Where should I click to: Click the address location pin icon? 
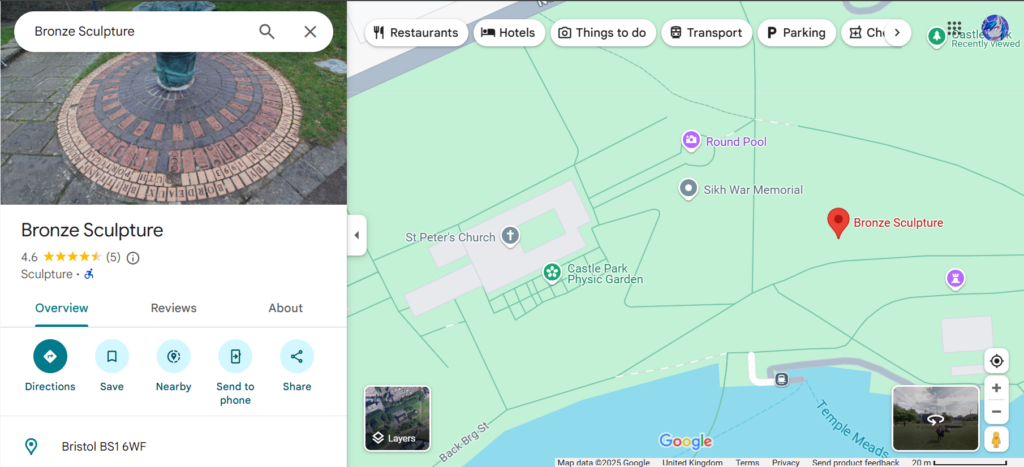31,447
